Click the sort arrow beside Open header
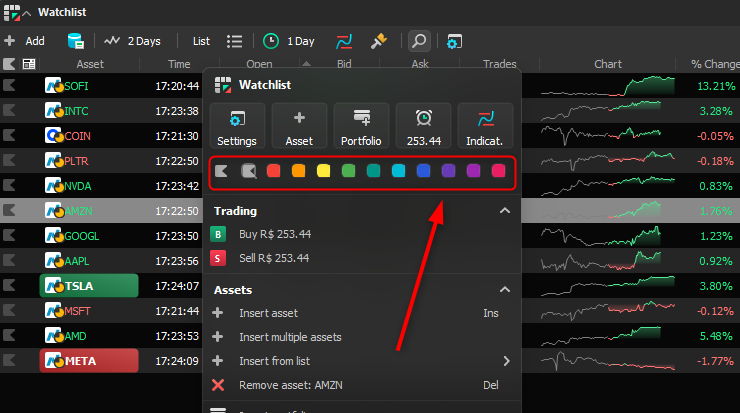Viewport: 740px width, 413px height. pyautogui.click(x=306, y=64)
